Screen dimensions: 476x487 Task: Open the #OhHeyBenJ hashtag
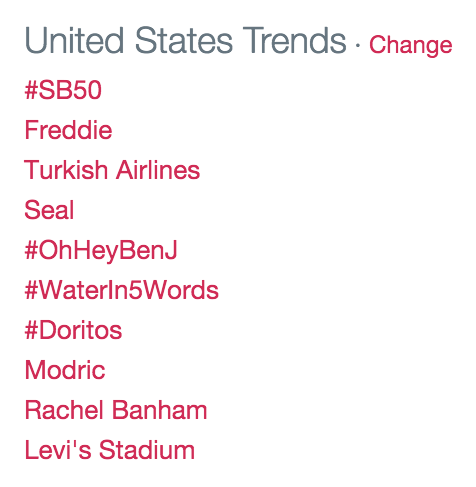[101, 251]
